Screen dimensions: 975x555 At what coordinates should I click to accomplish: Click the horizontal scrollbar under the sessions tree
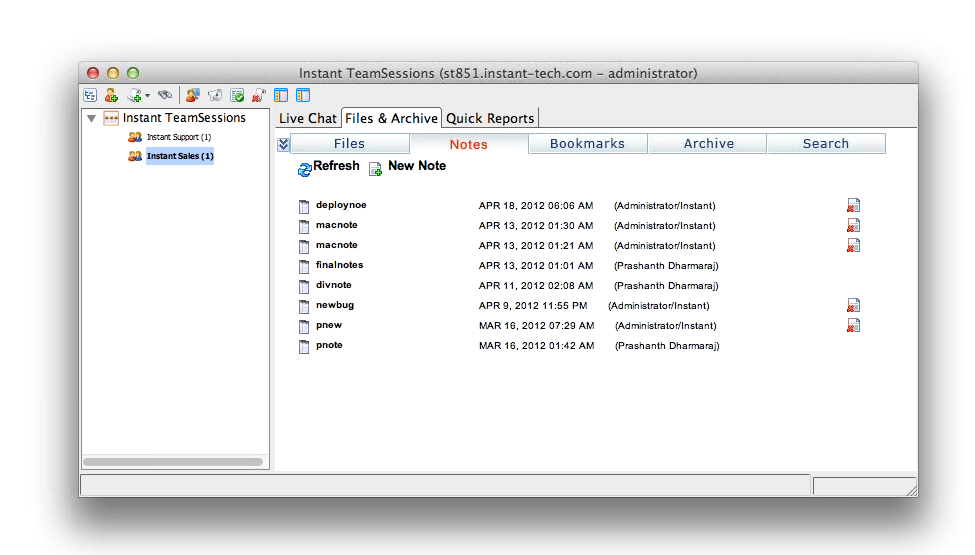[173, 462]
